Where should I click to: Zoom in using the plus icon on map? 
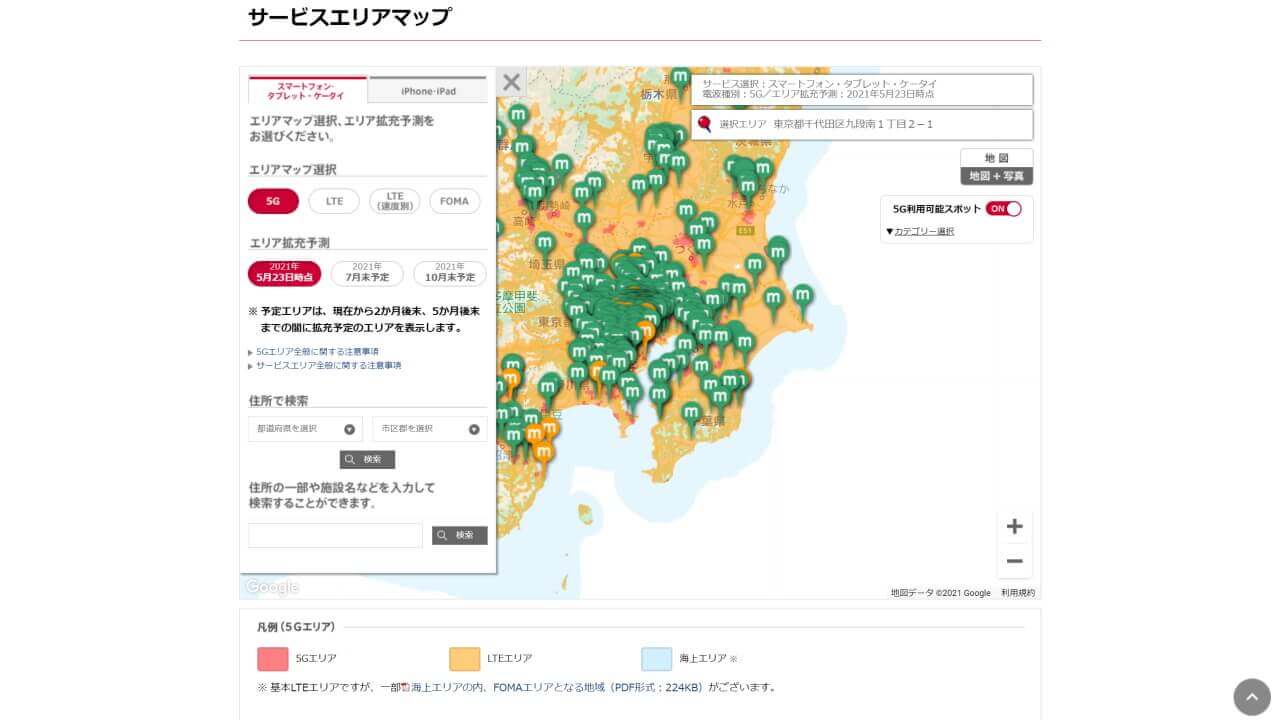(x=1014, y=526)
